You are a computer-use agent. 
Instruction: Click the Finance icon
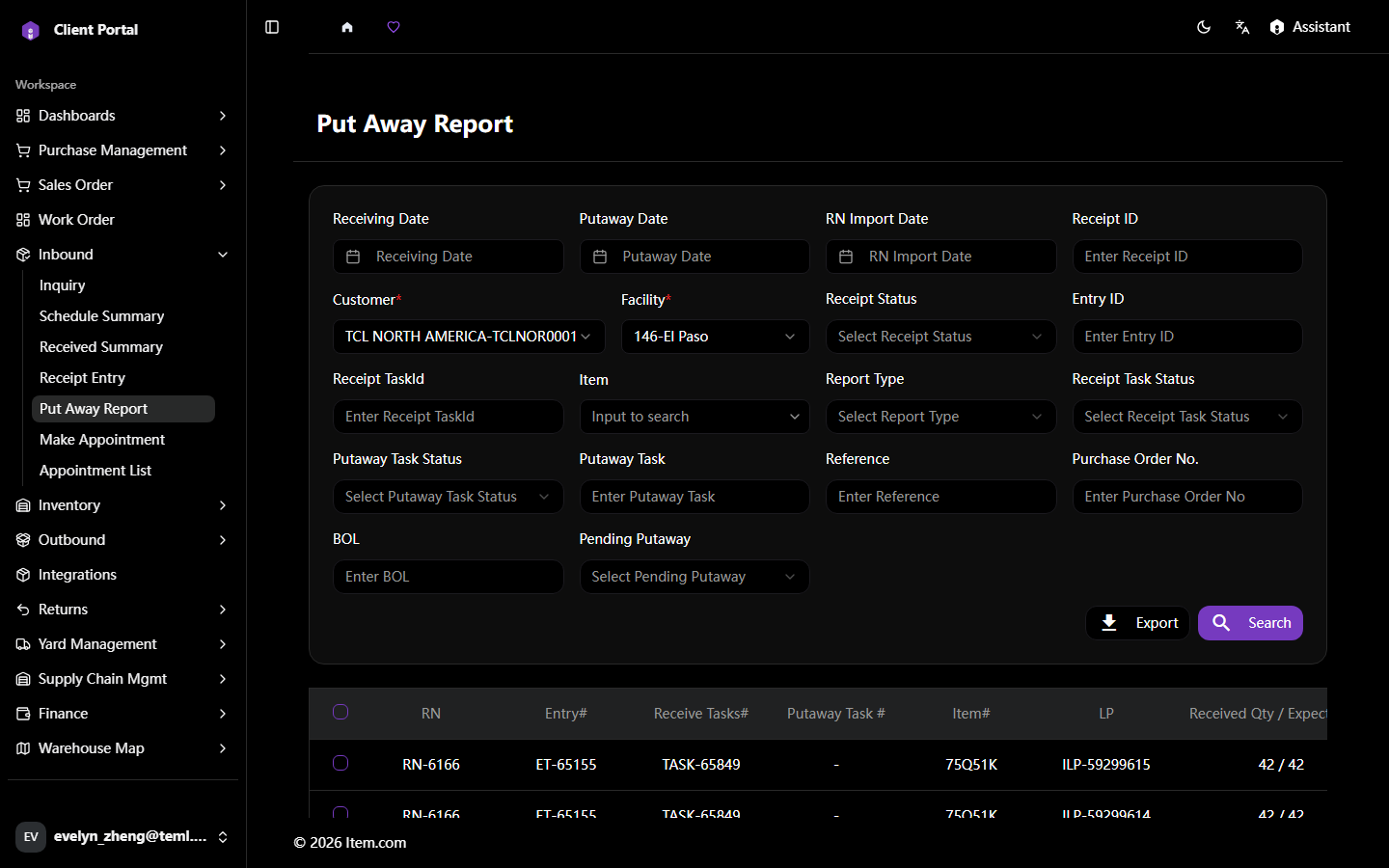point(23,714)
